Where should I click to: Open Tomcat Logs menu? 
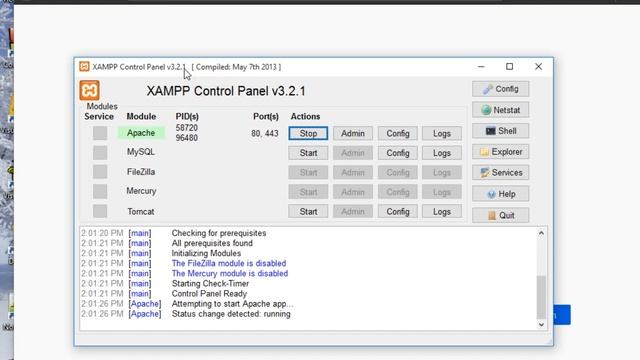[442, 211]
